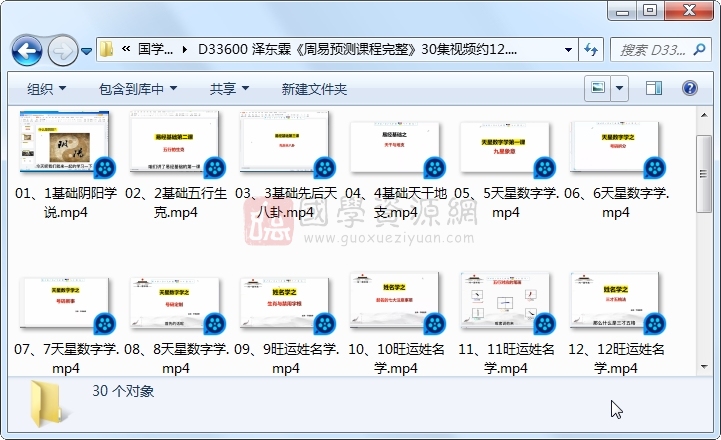Select video 01、1基础阴阳学说.mp4 thumbnail
The height and width of the screenshot is (440, 721).
[66, 144]
